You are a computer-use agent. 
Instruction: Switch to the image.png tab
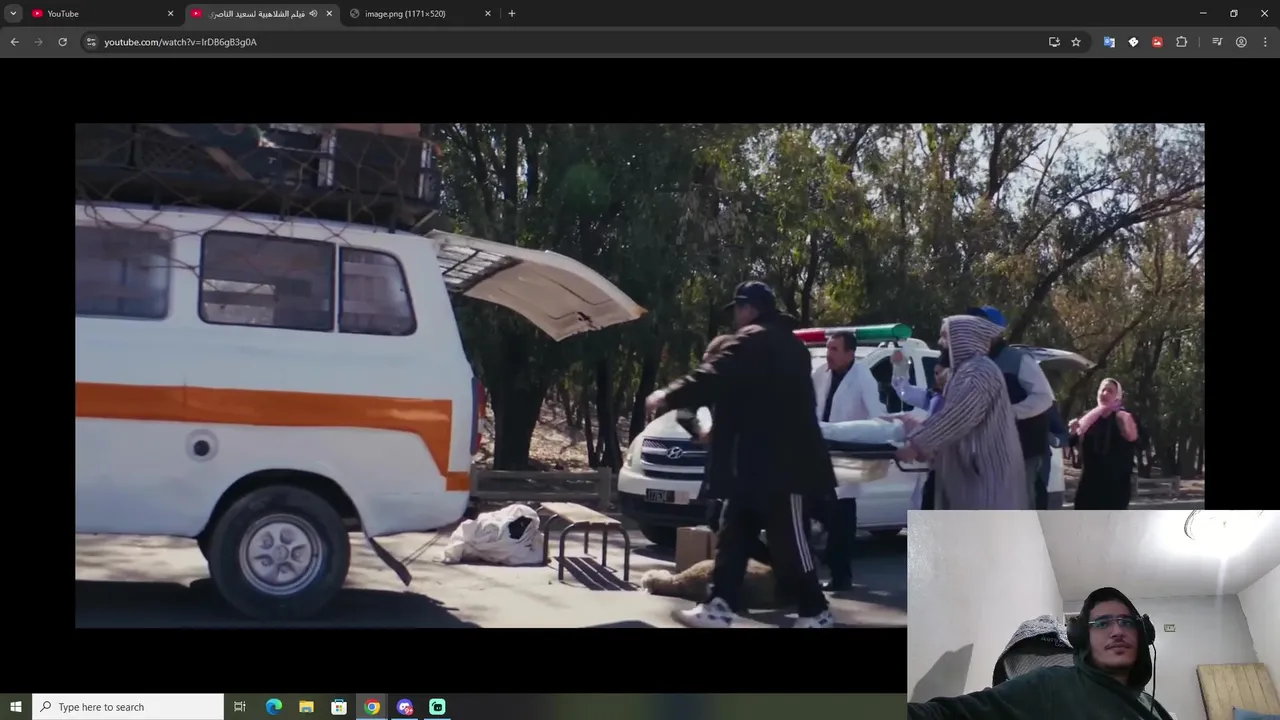coord(420,13)
